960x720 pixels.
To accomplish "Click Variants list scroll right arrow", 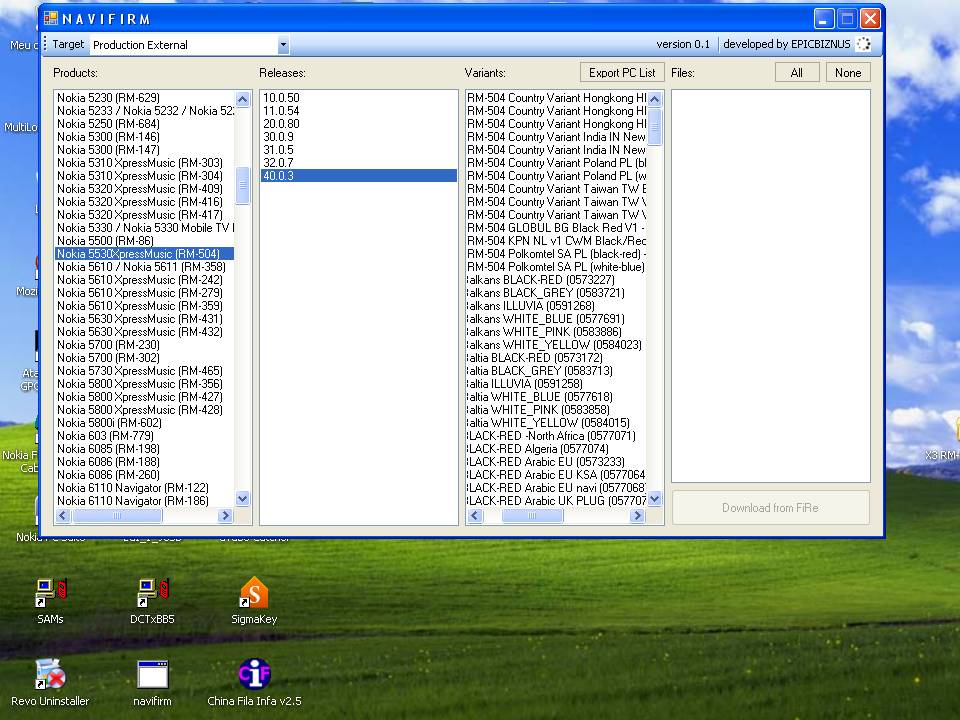I will [637, 516].
